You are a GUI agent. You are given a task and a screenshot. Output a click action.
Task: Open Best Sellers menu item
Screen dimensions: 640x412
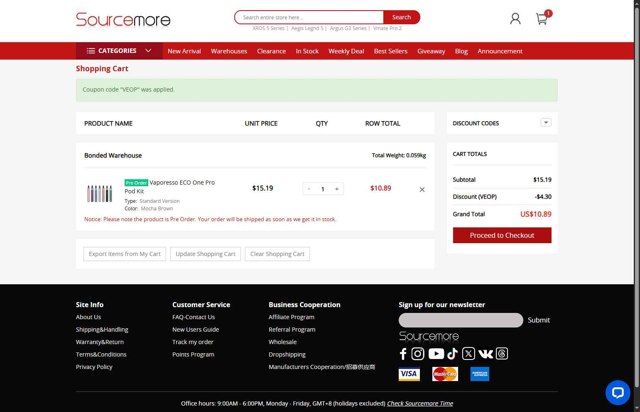[x=391, y=51]
